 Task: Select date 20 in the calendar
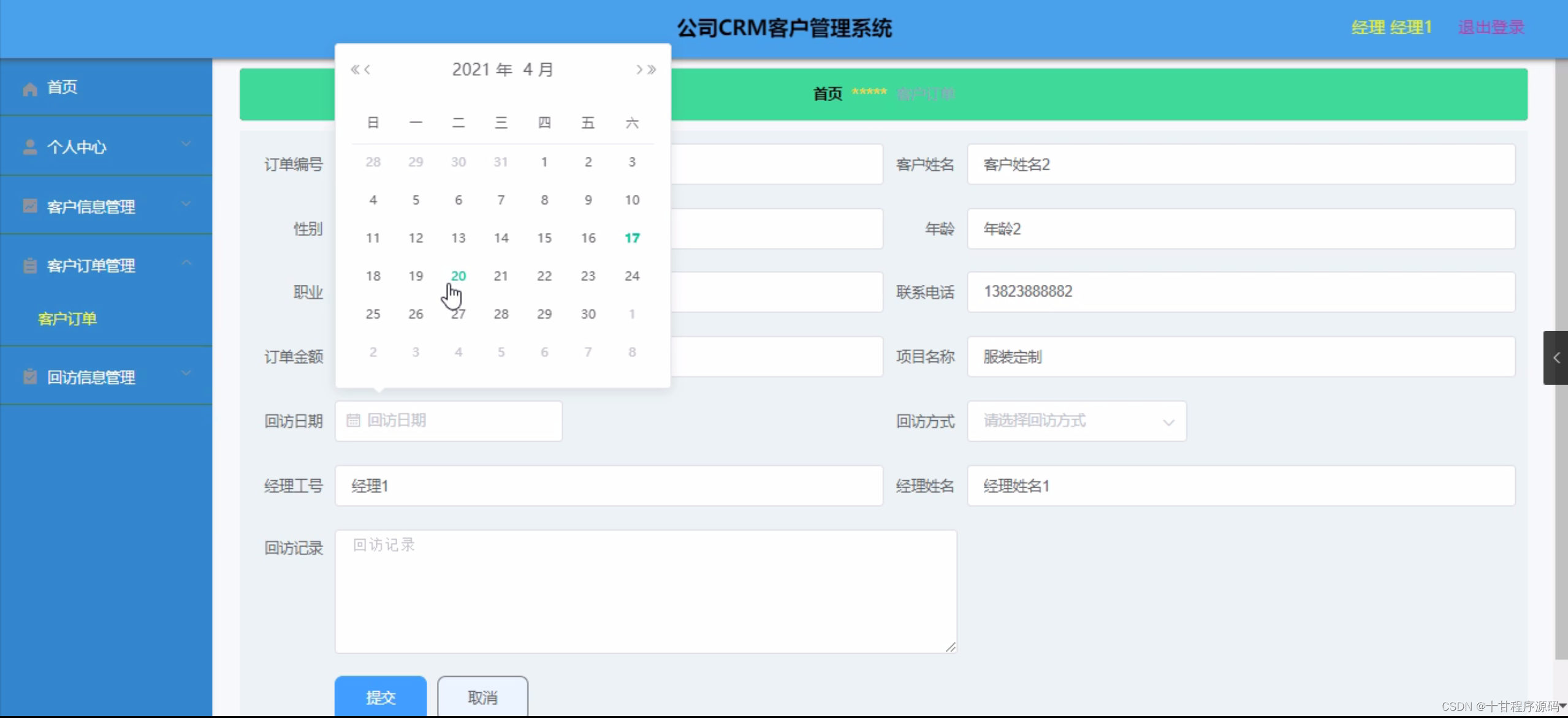point(459,276)
